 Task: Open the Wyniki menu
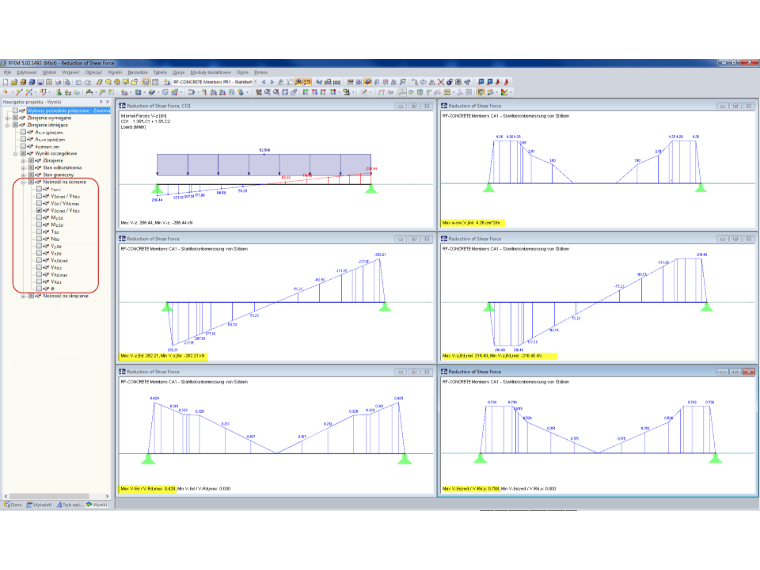tap(115, 72)
